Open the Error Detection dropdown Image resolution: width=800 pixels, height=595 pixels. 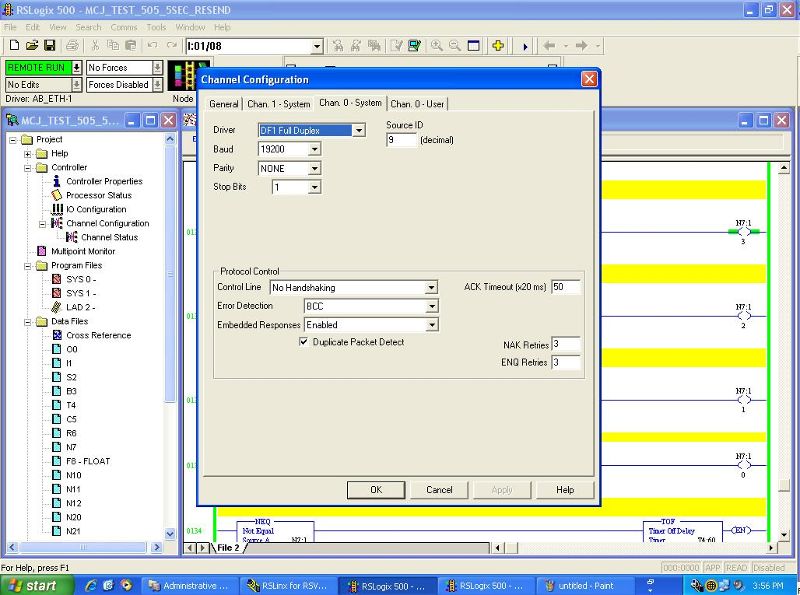(432, 306)
